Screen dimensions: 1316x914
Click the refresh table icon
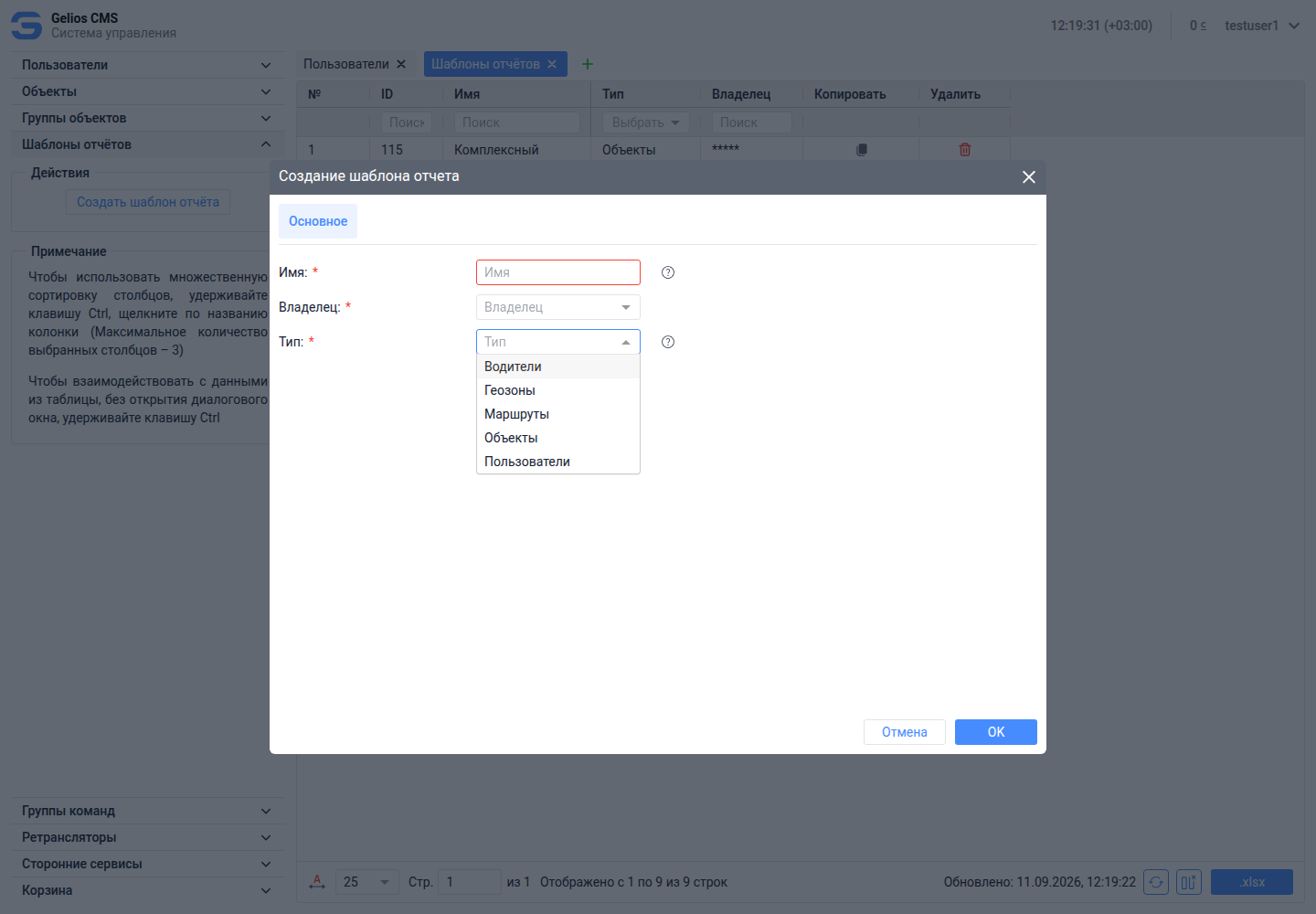pyautogui.click(x=1156, y=882)
